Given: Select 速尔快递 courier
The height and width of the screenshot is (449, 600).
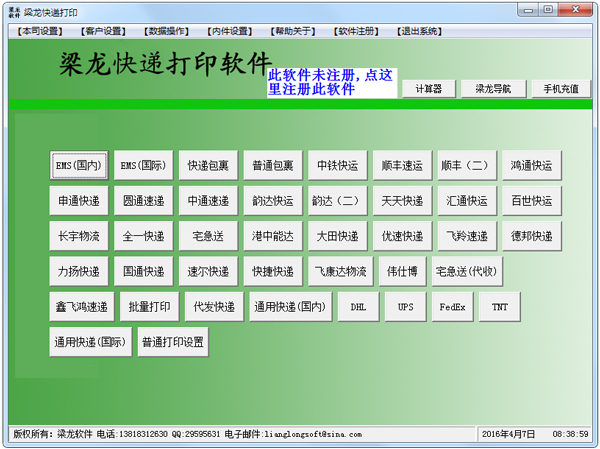Looking at the screenshot, I should (208, 271).
